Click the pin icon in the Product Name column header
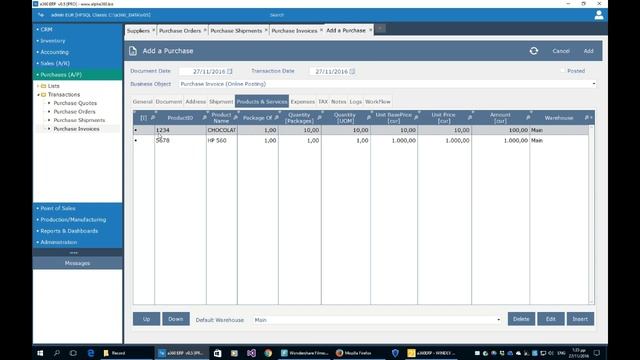This screenshot has width=640, height=360. 235,118
